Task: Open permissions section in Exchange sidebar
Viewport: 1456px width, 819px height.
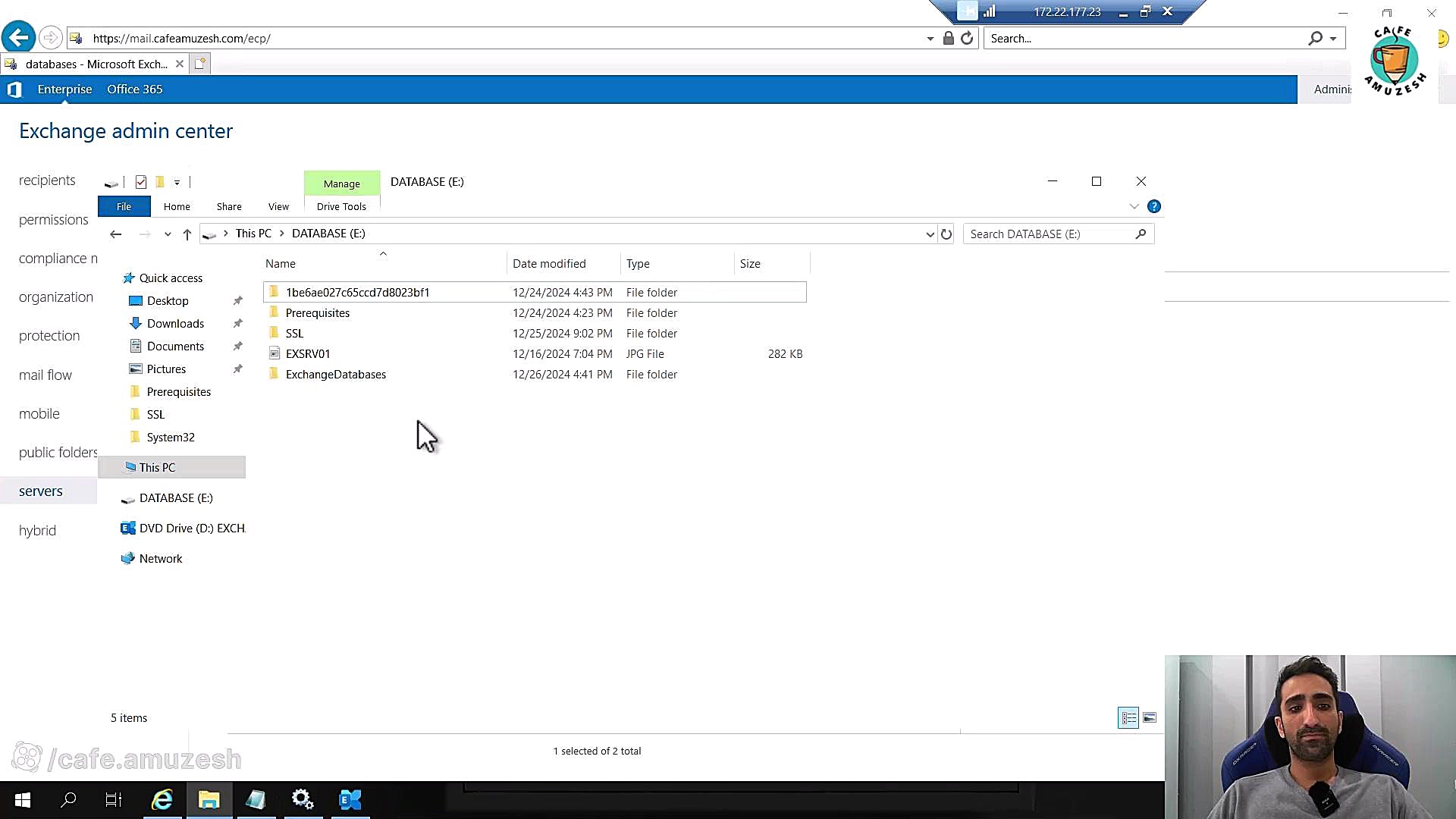Action: click(54, 220)
